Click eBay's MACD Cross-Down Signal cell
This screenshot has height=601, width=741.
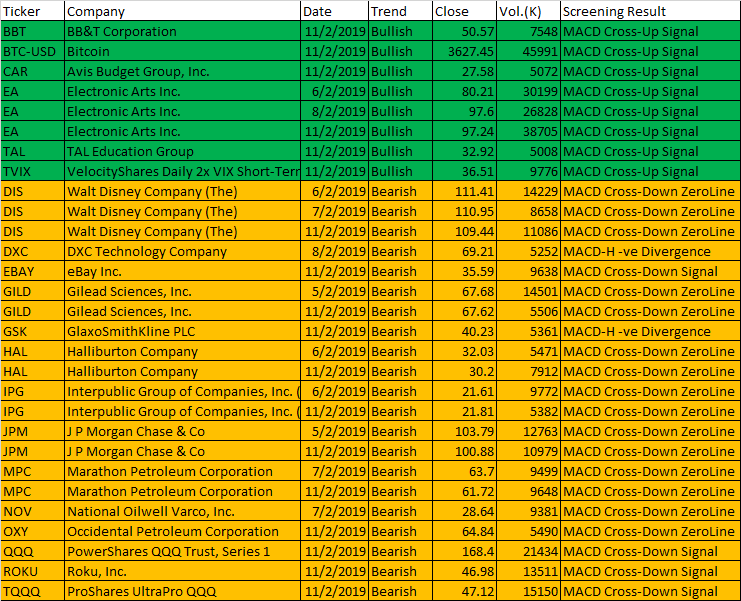click(x=651, y=271)
